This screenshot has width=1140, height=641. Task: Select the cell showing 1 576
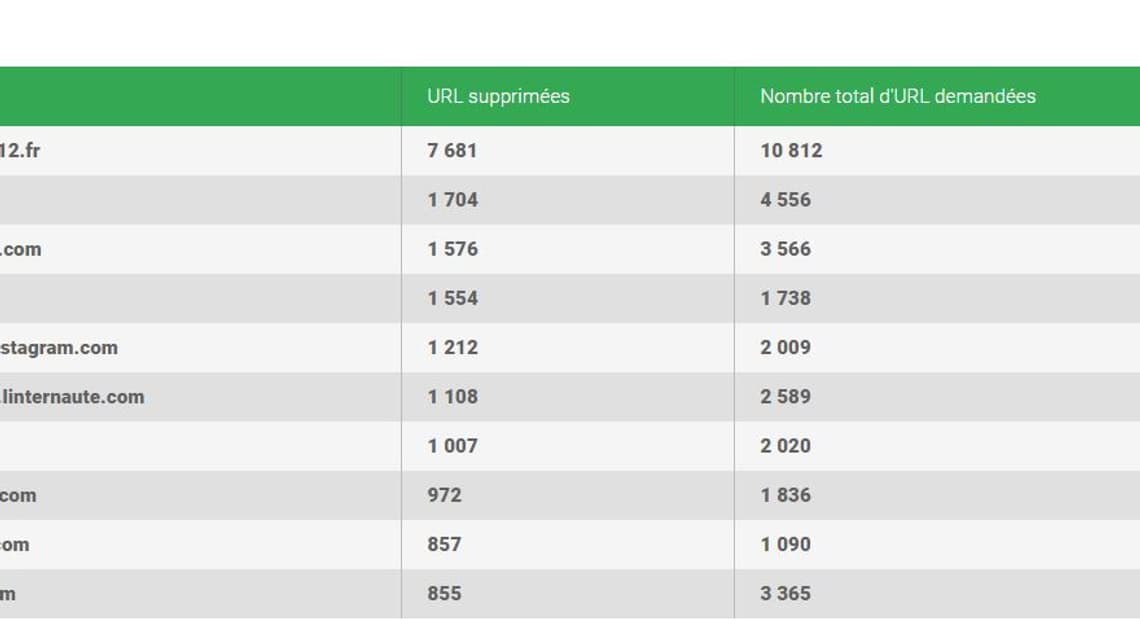[452, 249]
